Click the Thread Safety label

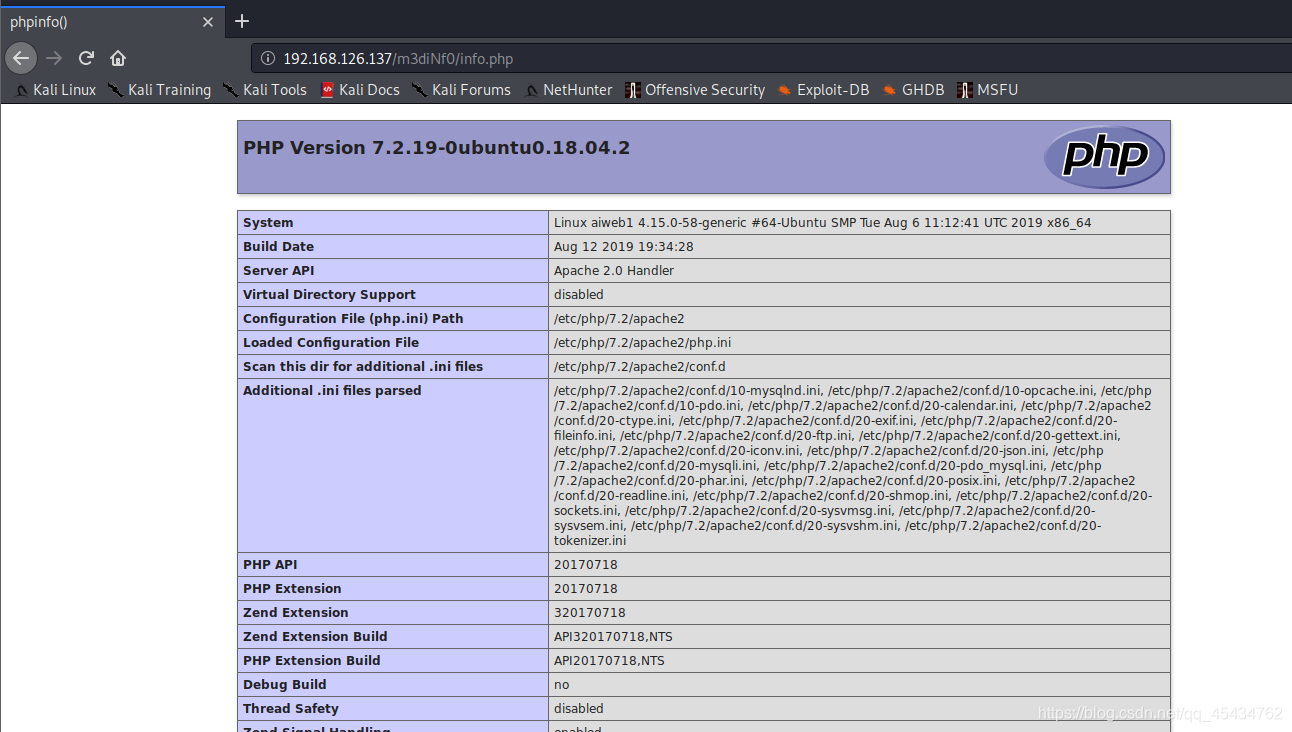(x=291, y=709)
